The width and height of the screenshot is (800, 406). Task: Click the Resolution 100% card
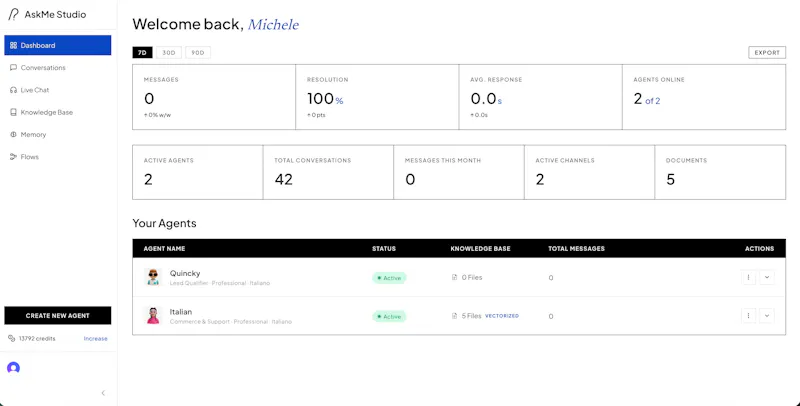377,97
